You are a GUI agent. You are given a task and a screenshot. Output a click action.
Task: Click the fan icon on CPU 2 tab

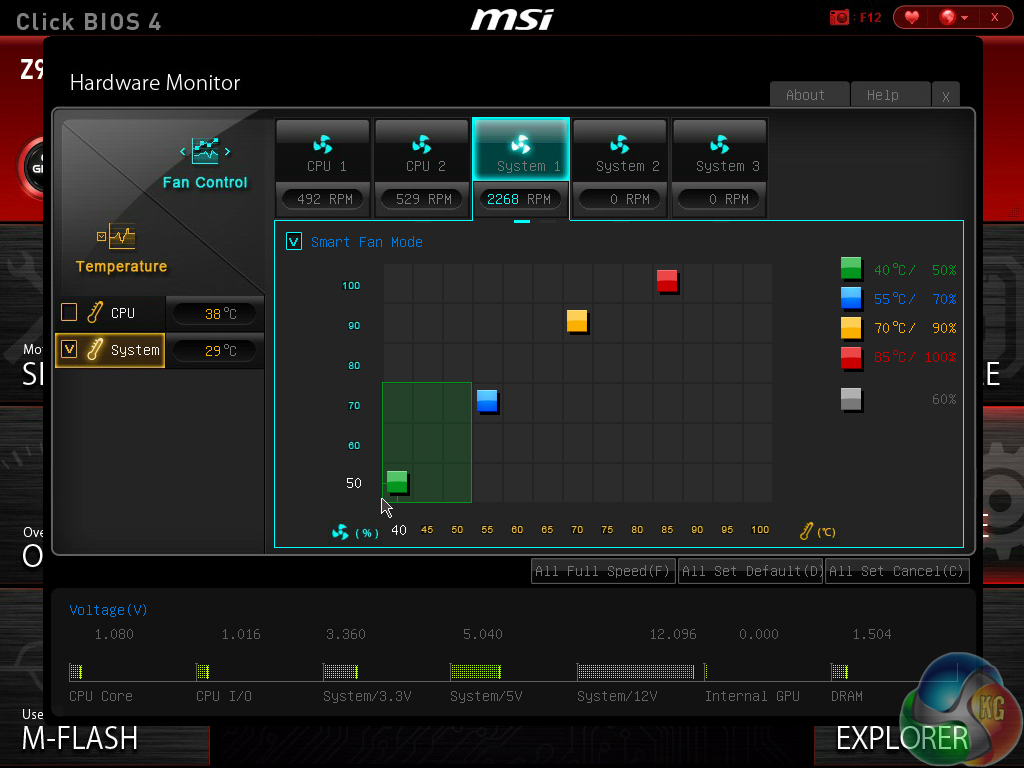[422, 144]
